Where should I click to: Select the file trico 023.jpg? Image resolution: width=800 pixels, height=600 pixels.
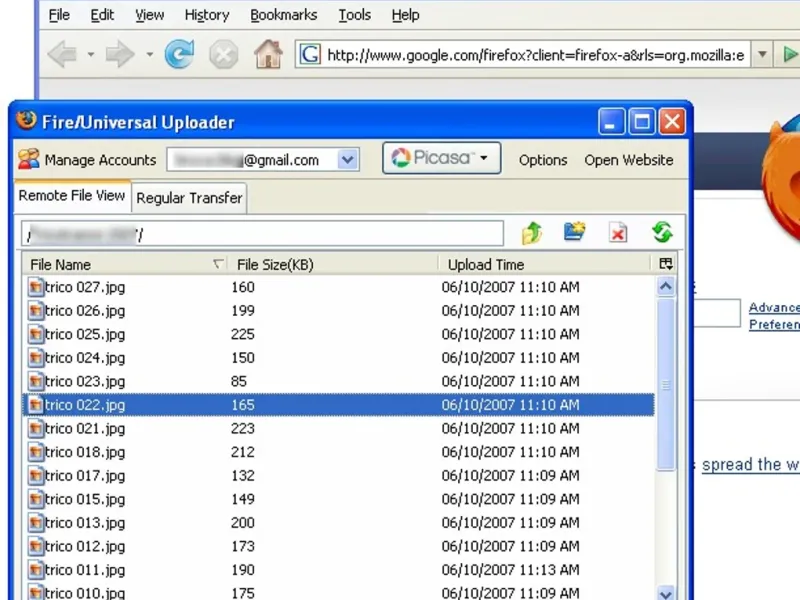click(339, 381)
